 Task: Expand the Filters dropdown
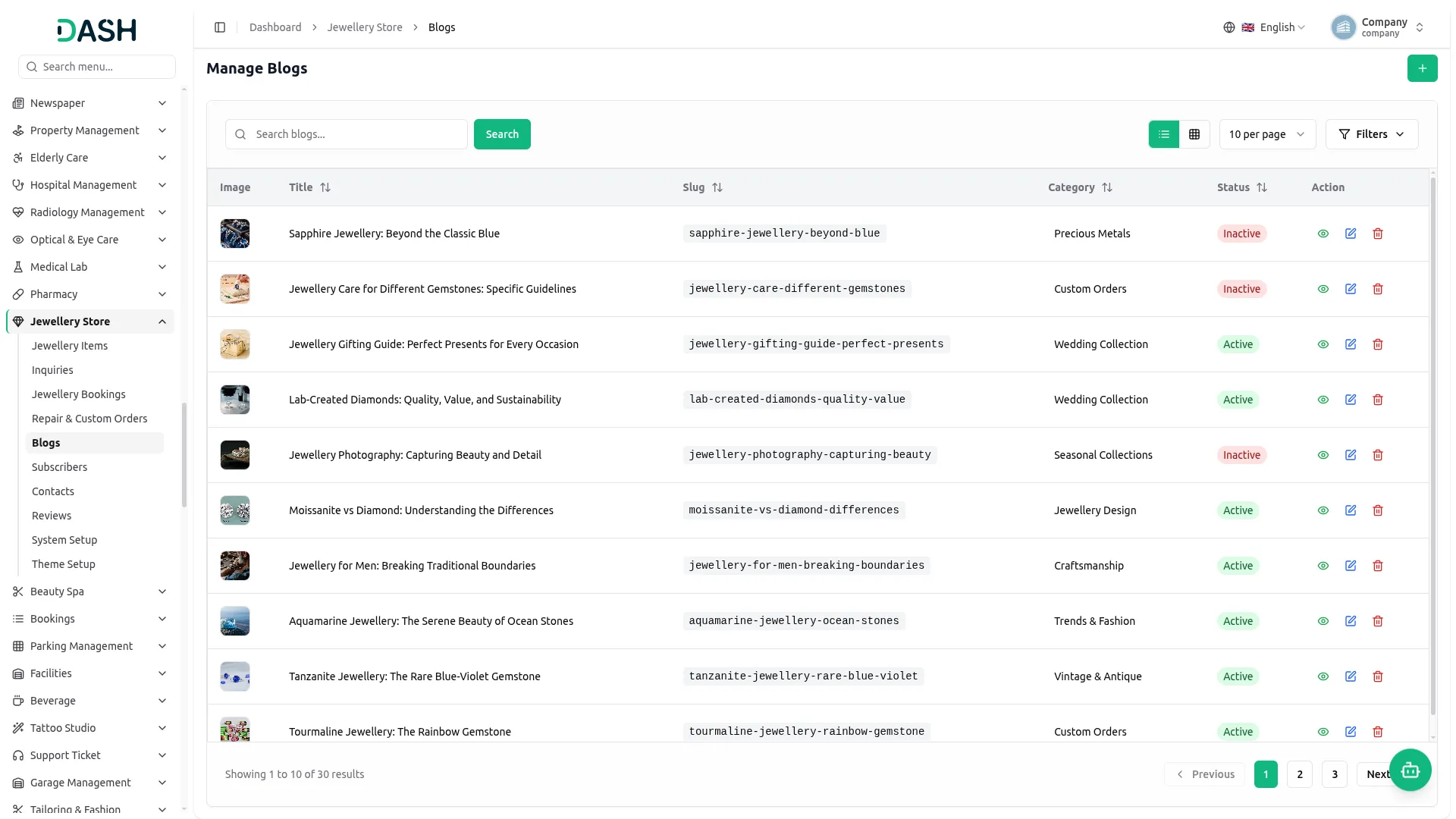coord(1372,134)
